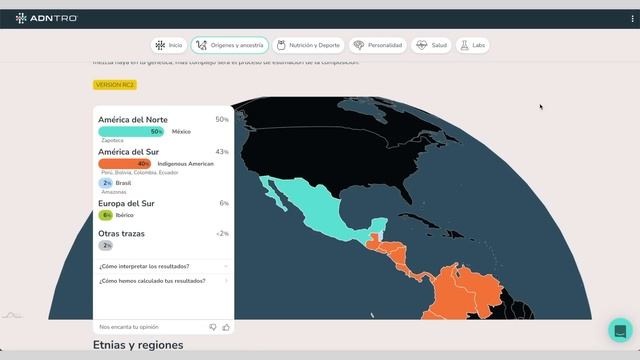Click the Nutrición apple icon
This screenshot has width=640, height=360.
click(x=281, y=45)
